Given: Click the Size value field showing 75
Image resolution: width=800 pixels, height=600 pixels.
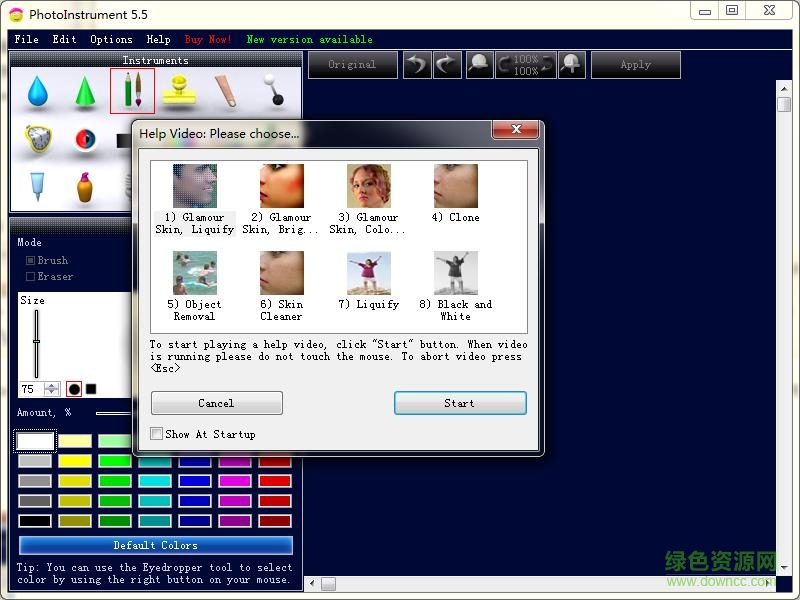Looking at the screenshot, I should [x=32, y=389].
